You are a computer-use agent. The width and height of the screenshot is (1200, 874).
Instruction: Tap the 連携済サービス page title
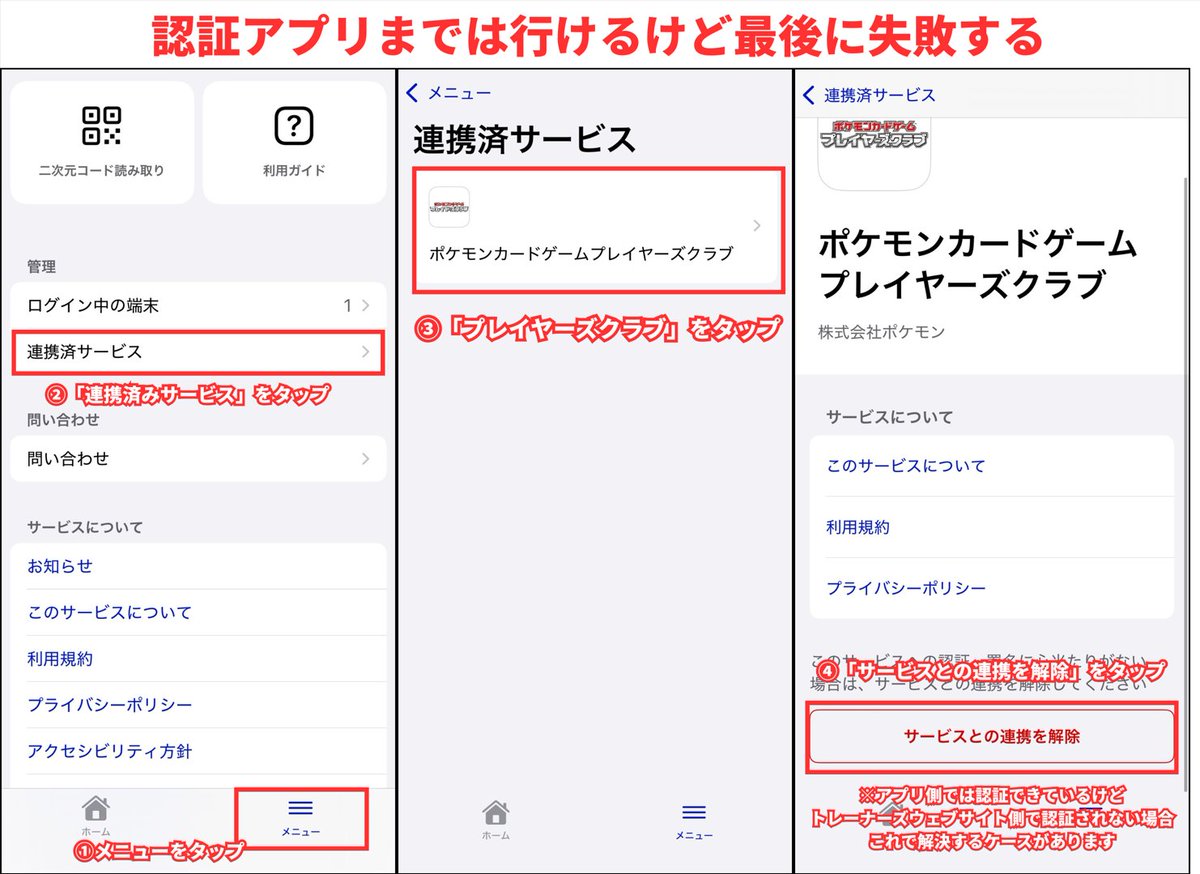[x=525, y=139]
